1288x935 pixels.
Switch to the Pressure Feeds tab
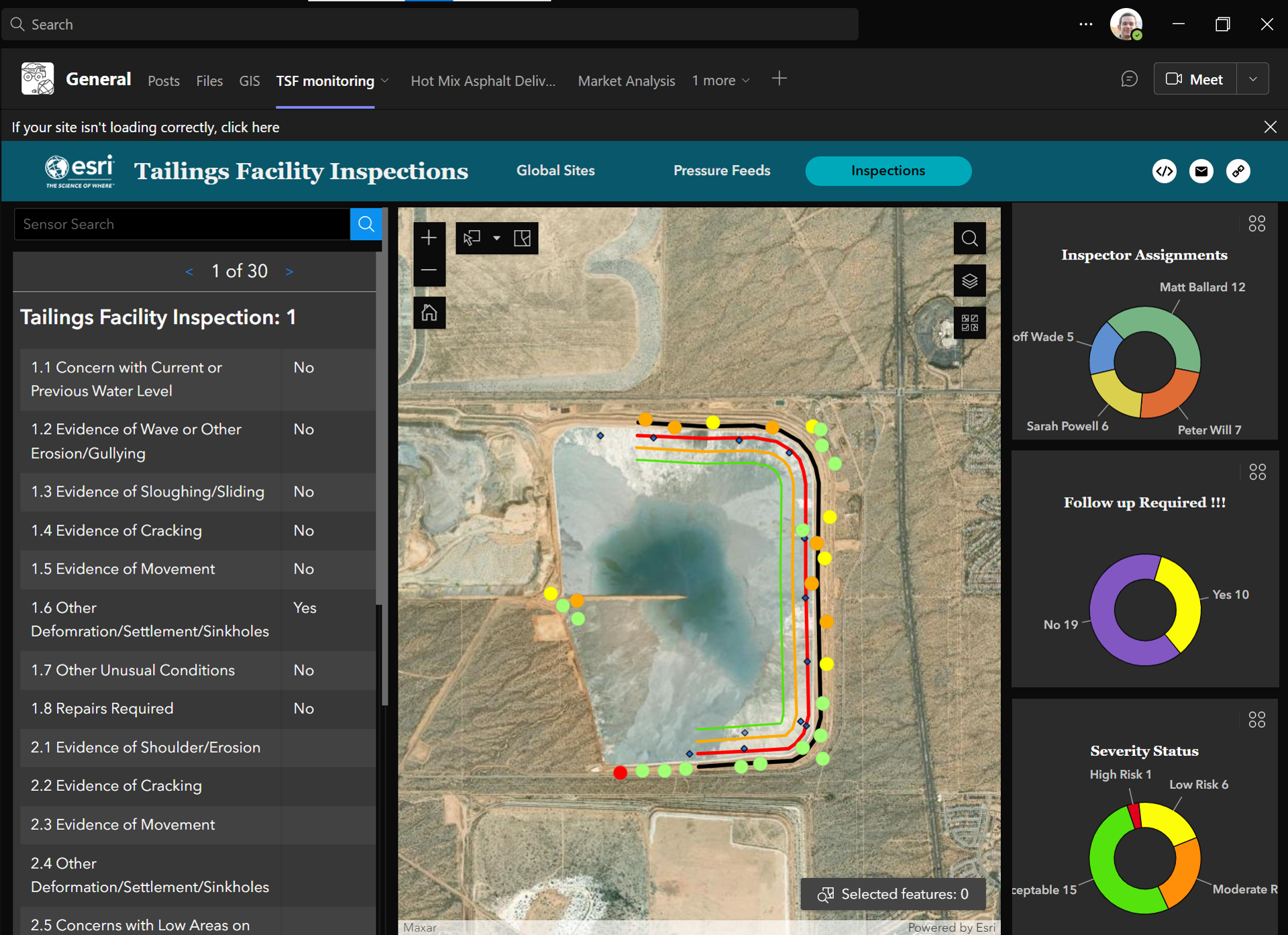722,170
